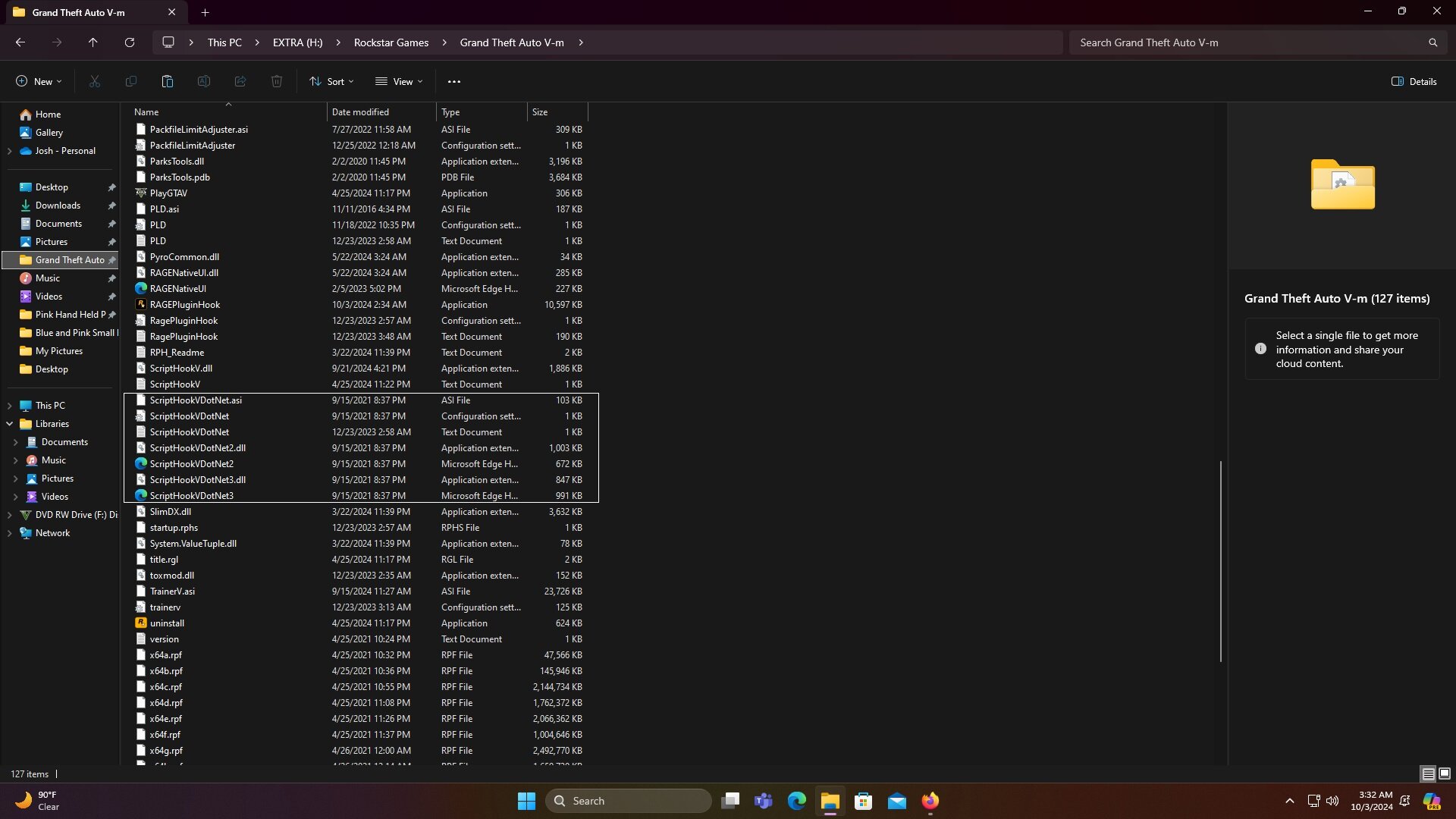Collapse the Libraries tree node

[x=10, y=424]
